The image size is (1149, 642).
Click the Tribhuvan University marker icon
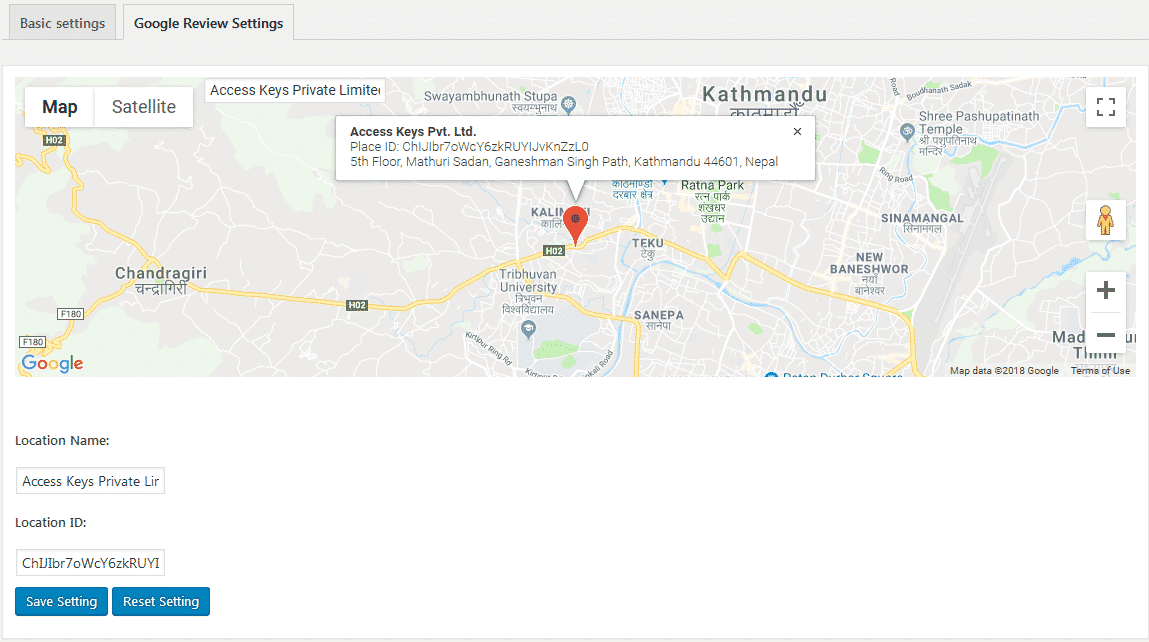(528, 329)
